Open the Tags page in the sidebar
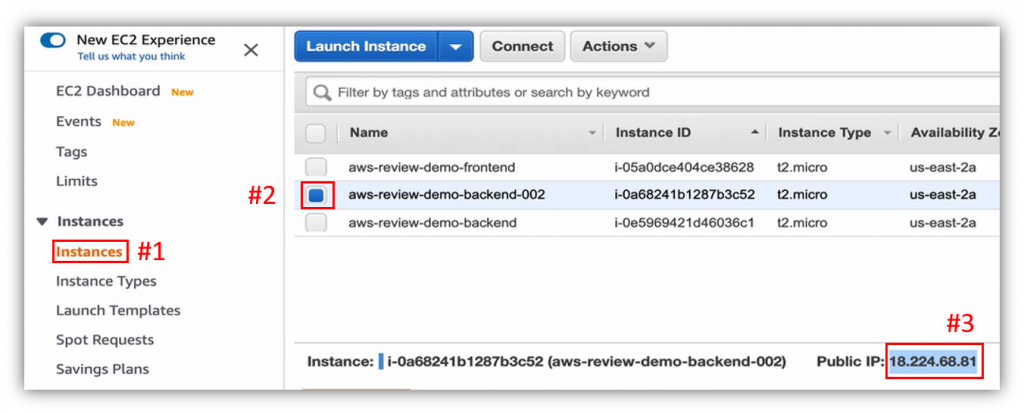The height and width of the screenshot is (414, 1024). coord(71,152)
